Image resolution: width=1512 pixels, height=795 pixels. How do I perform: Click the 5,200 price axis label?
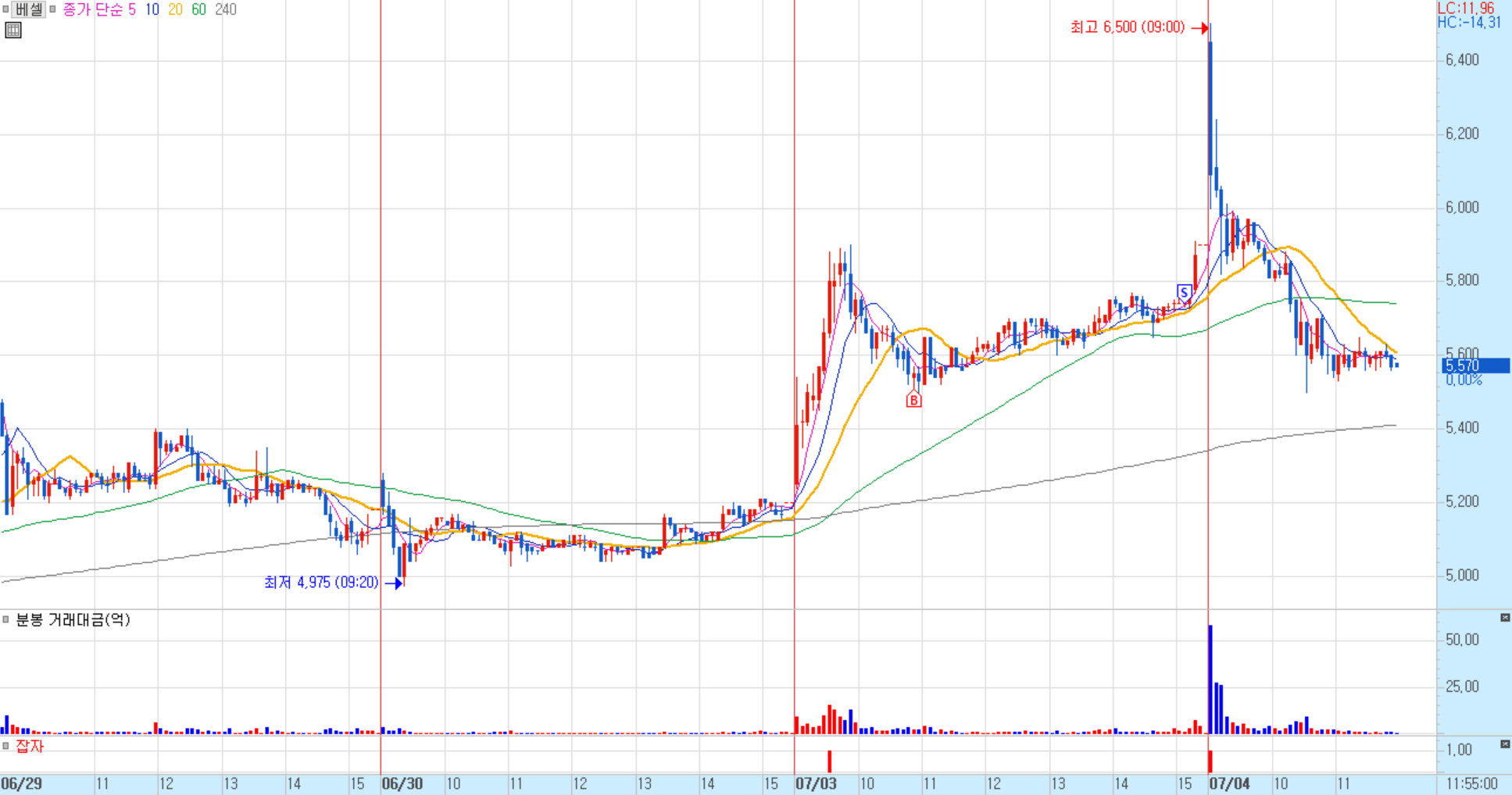pos(1462,501)
